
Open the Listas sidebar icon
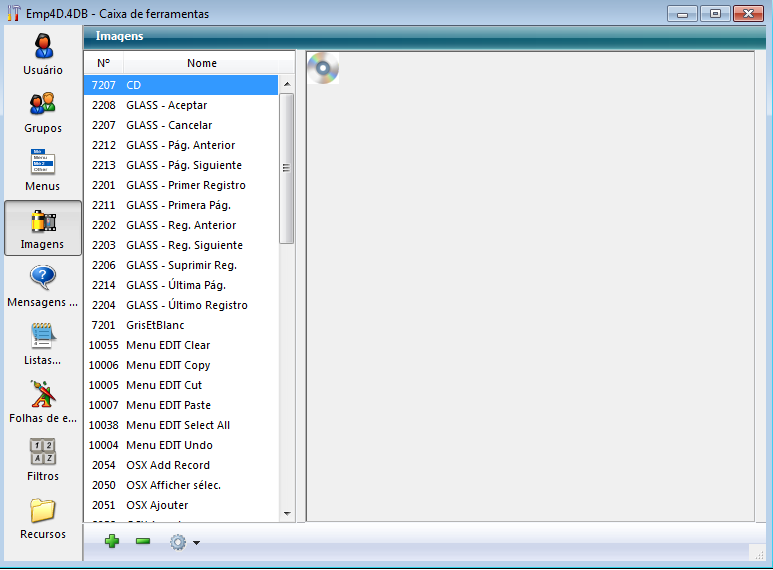43,337
